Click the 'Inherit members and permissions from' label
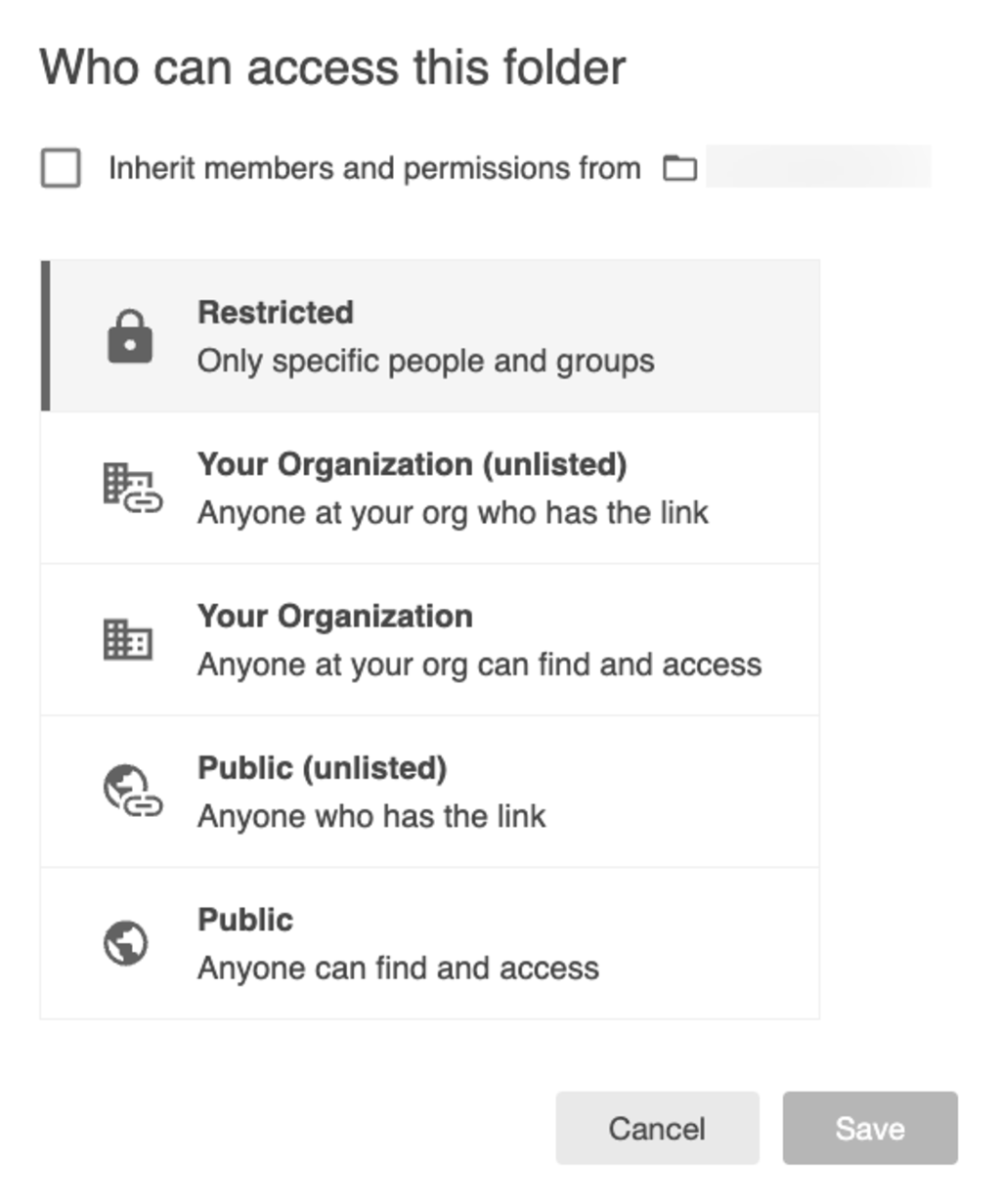The image size is (1001, 1204). coord(374,168)
